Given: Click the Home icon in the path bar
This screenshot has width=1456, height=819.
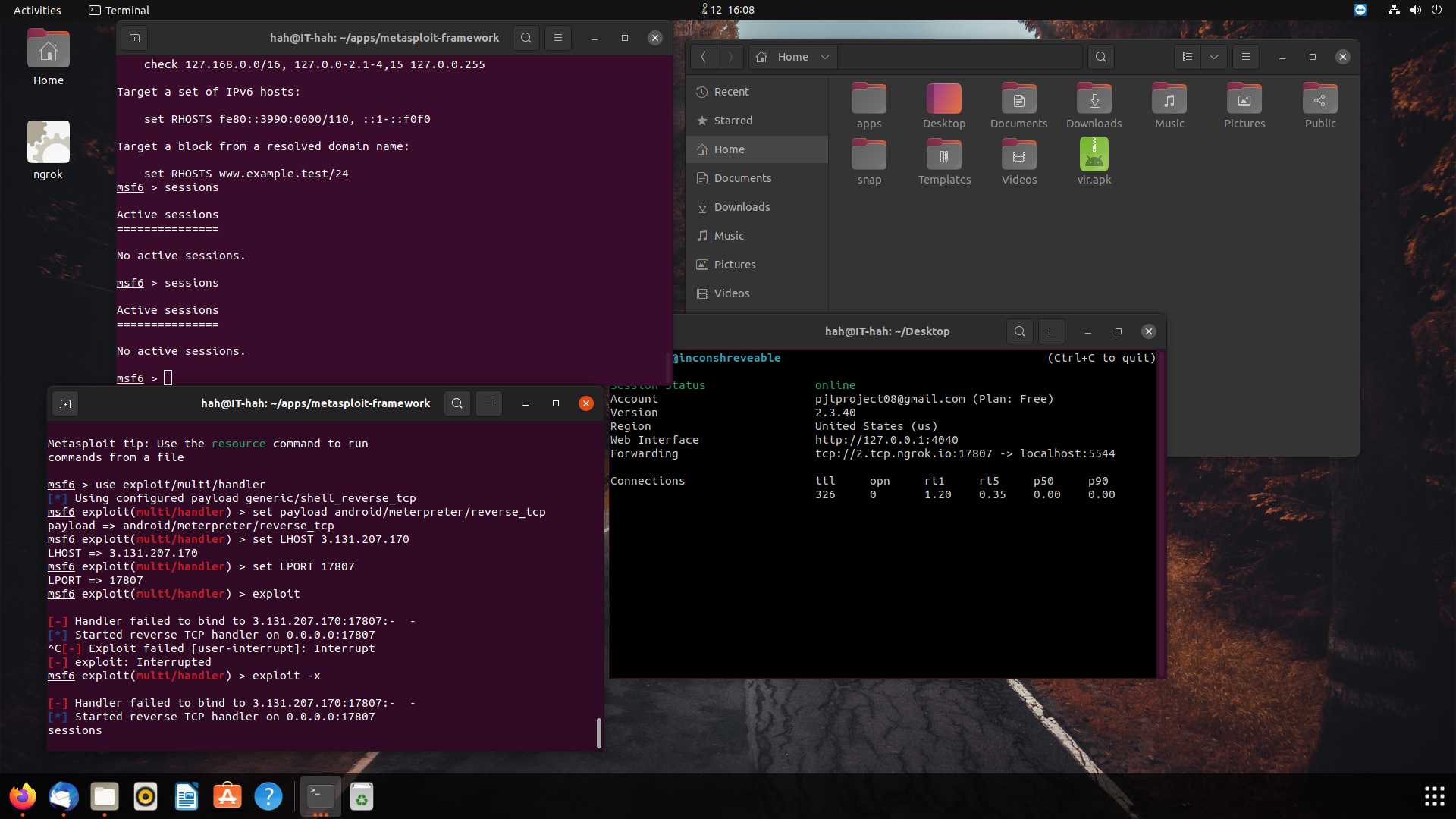Looking at the screenshot, I should 761,56.
